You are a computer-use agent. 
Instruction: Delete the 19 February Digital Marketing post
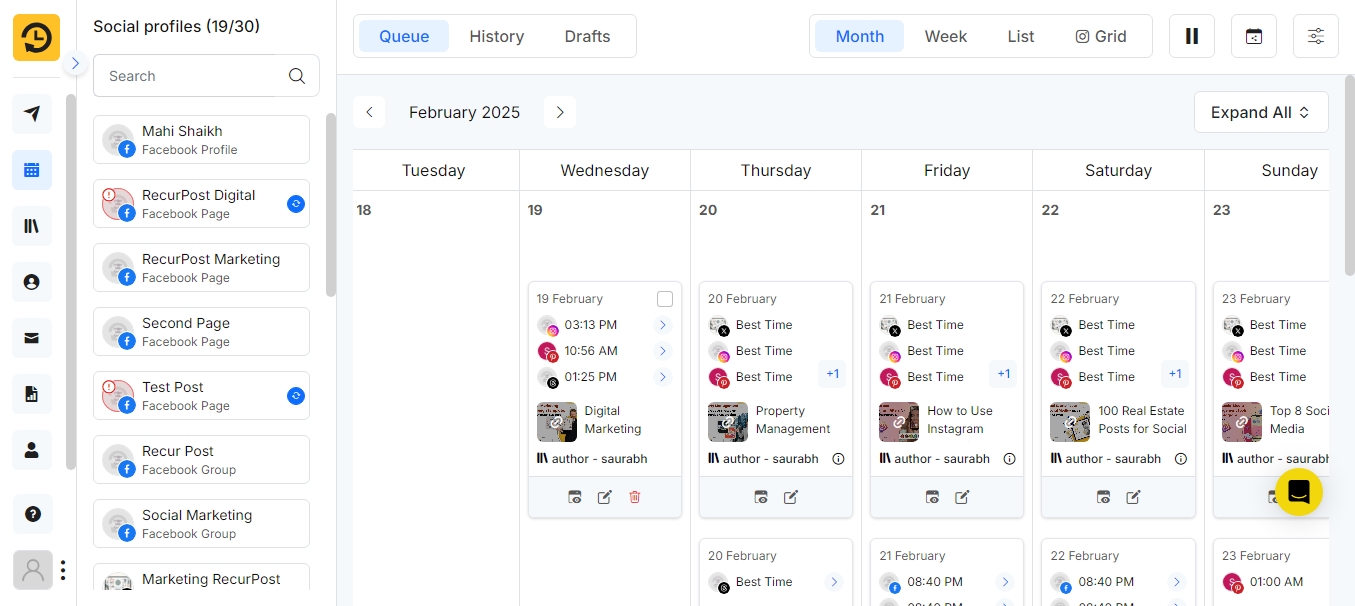tap(634, 497)
